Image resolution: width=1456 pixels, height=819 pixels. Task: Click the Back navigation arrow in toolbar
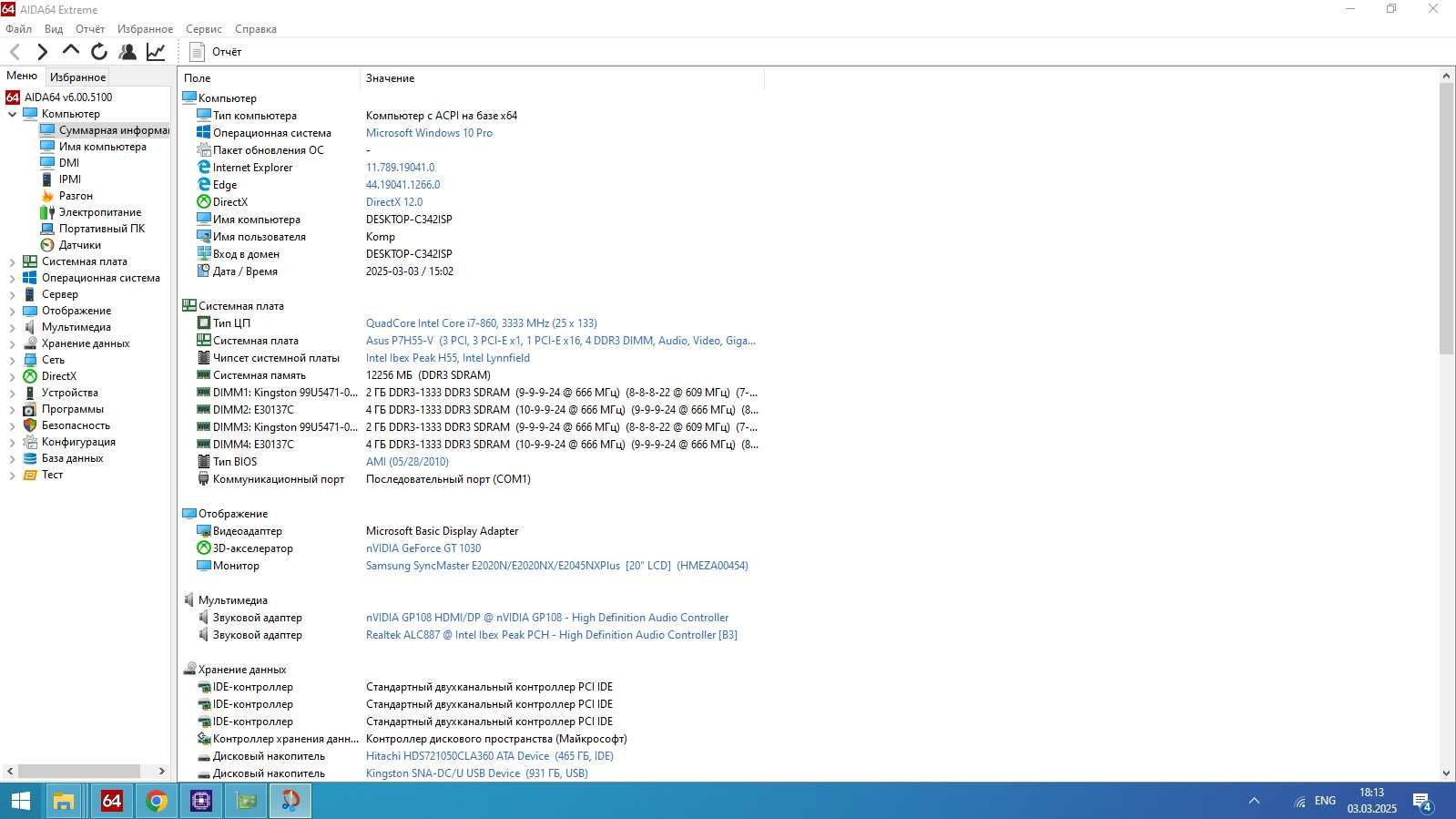(15, 52)
